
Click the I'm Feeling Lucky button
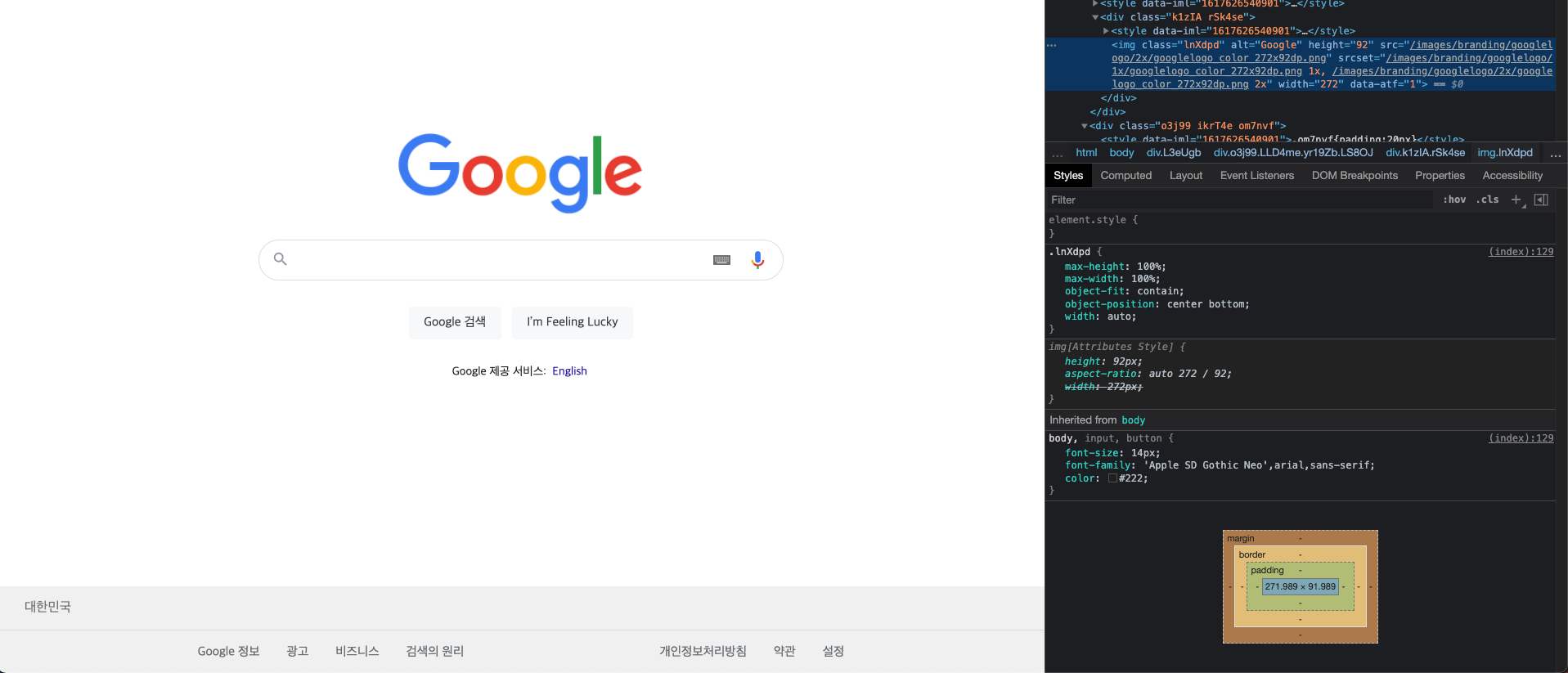(573, 322)
